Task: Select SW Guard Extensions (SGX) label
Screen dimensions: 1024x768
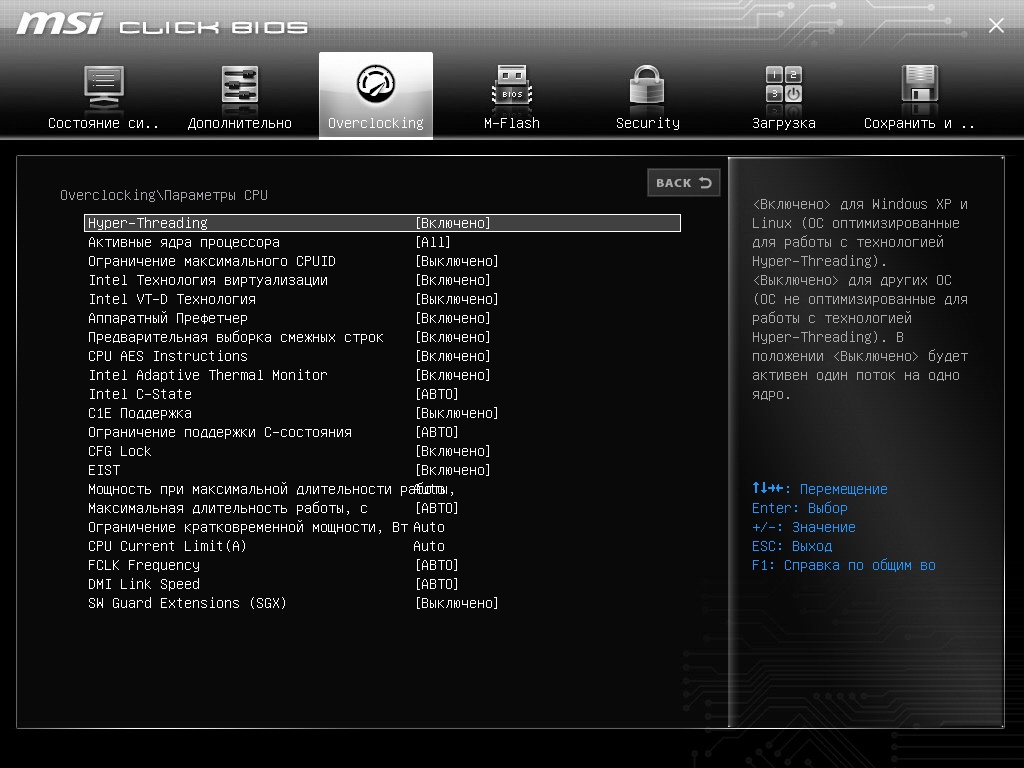Action: 187,603
